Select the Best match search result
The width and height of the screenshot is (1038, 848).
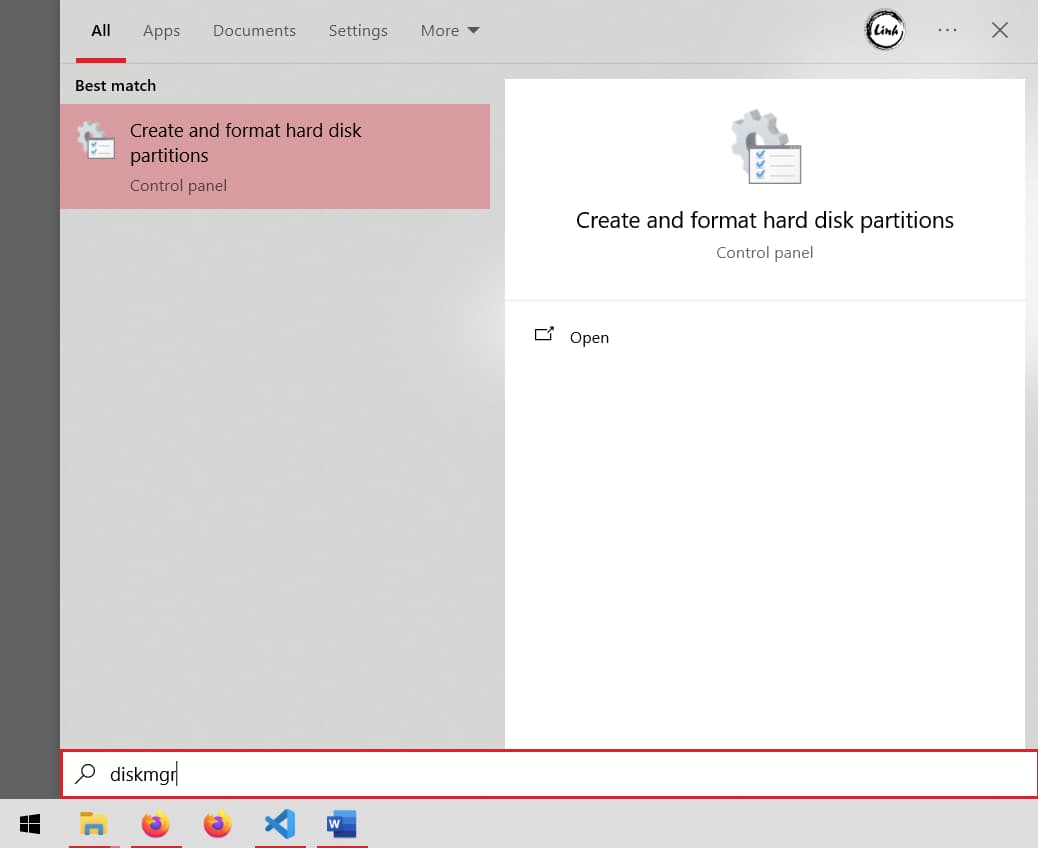(x=275, y=156)
